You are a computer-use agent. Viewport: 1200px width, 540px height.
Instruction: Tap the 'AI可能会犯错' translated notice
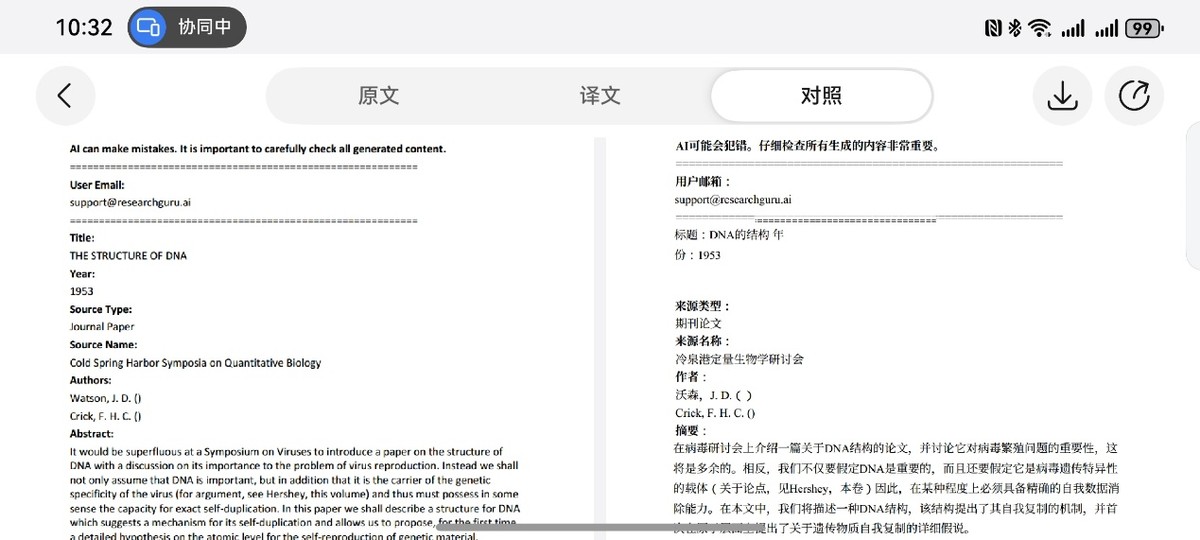[807, 146]
